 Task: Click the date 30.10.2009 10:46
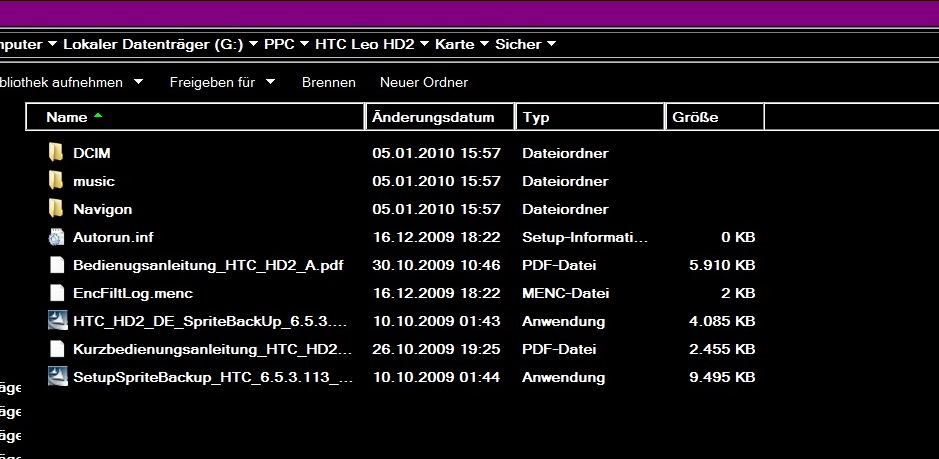coord(436,265)
